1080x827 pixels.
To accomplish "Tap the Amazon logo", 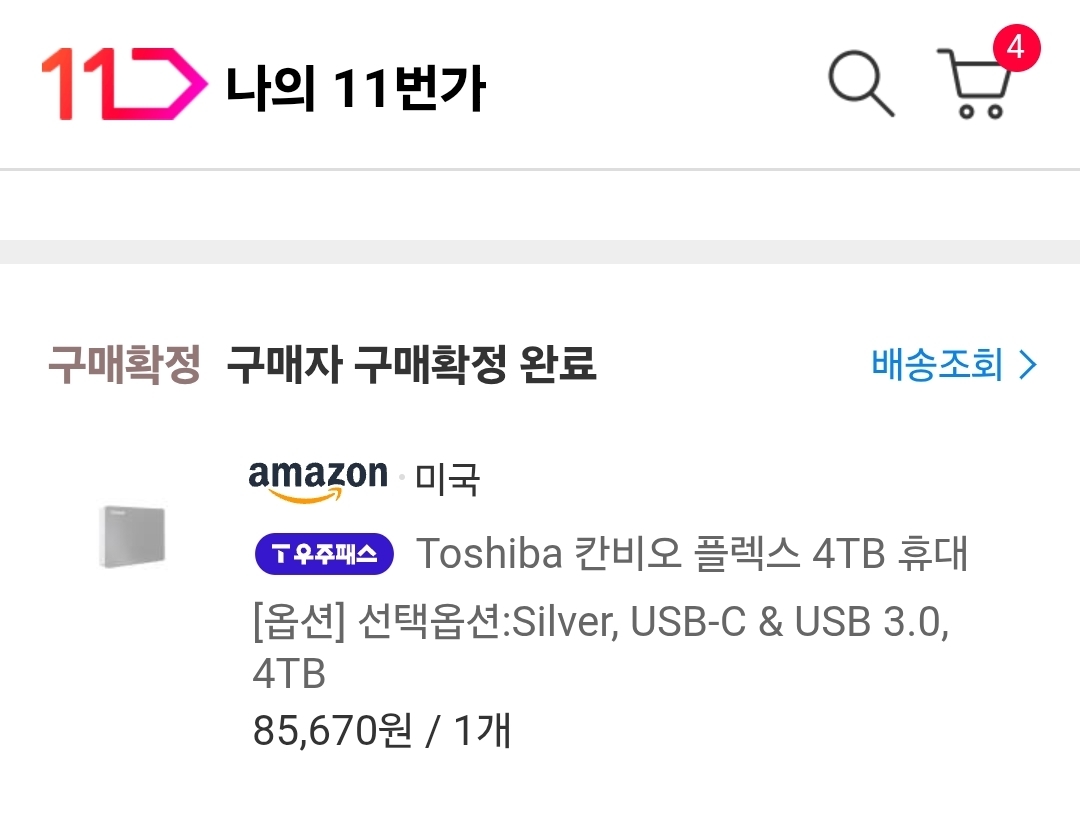I will (318, 480).
